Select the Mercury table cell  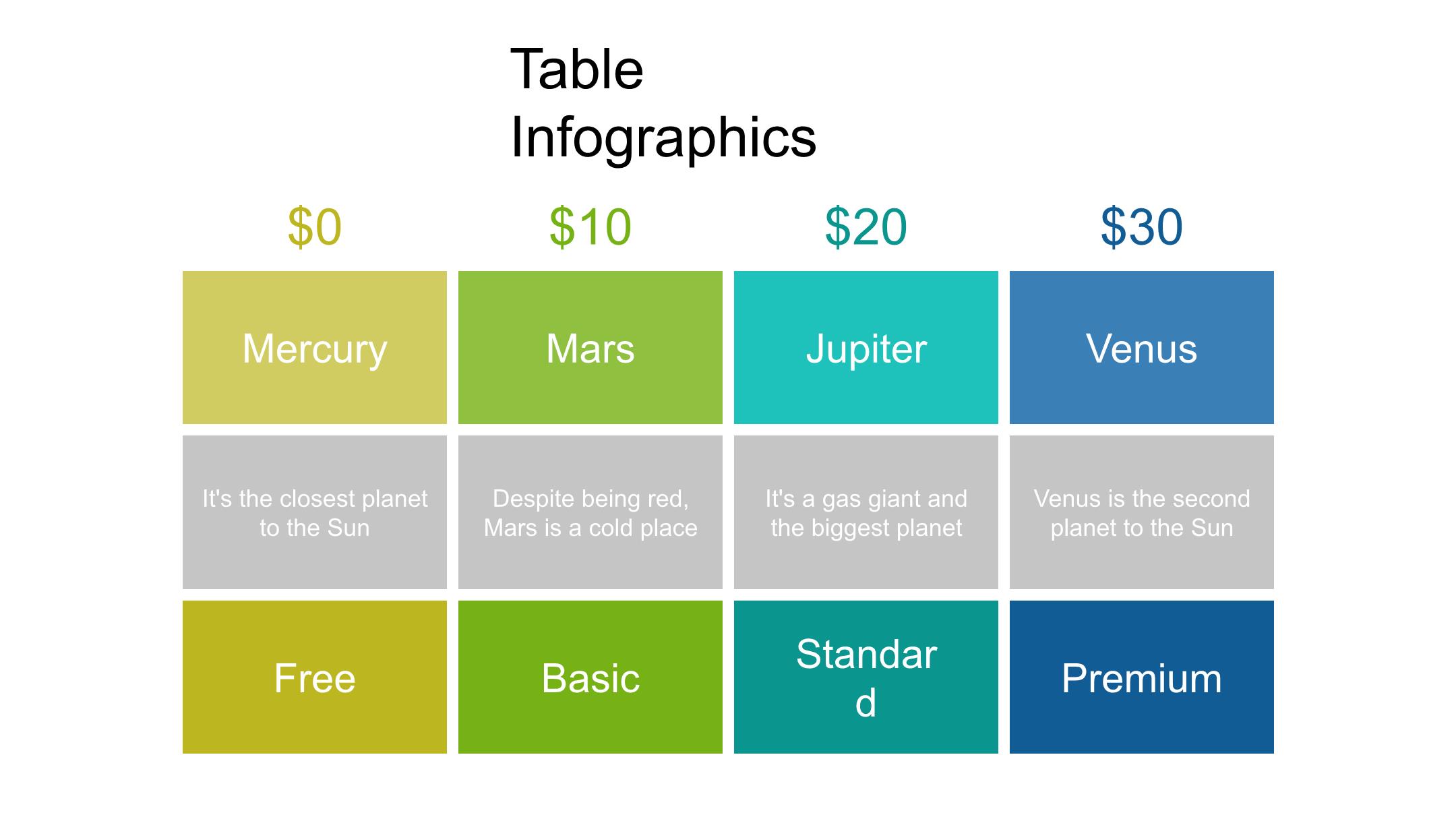point(315,348)
